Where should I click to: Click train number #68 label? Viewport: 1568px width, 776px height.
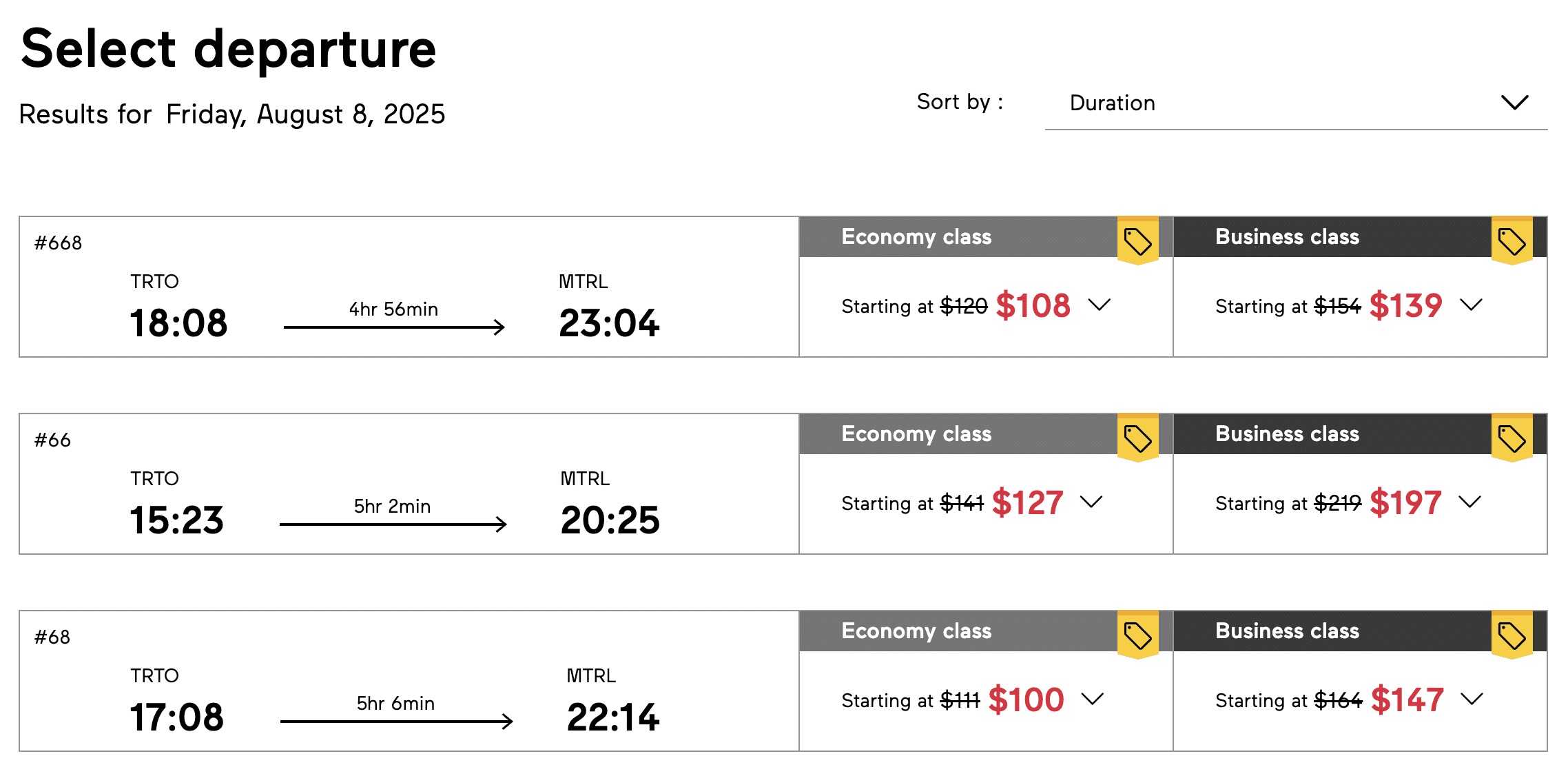click(x=53, y=637)
